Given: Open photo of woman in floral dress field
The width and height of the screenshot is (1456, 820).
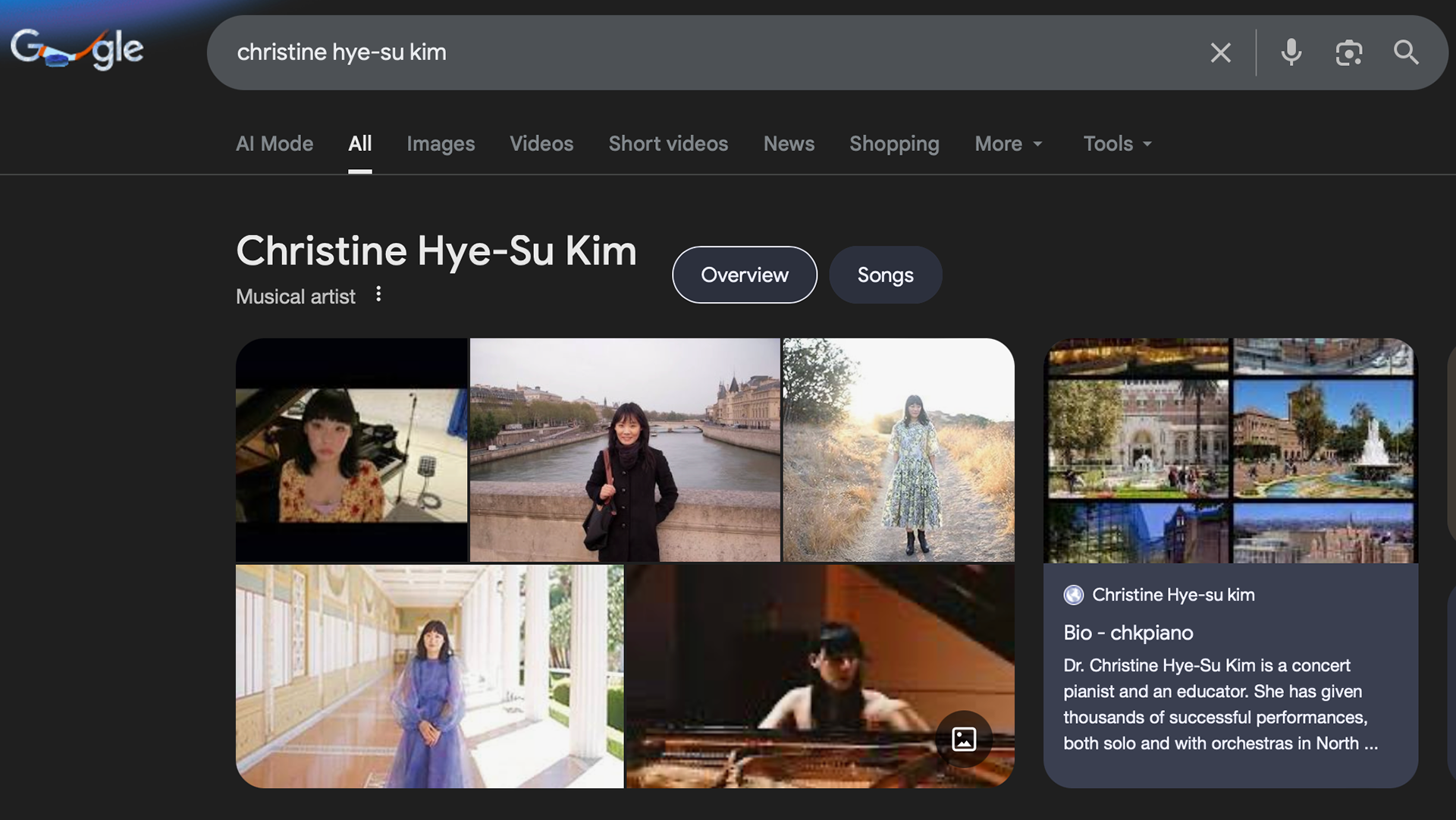Looking at the screenshot, I should pos(899,450).
